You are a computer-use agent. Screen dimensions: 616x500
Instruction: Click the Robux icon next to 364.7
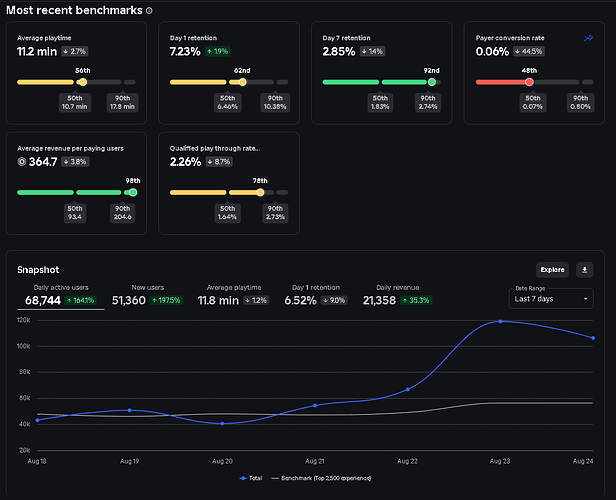[22, 161]
